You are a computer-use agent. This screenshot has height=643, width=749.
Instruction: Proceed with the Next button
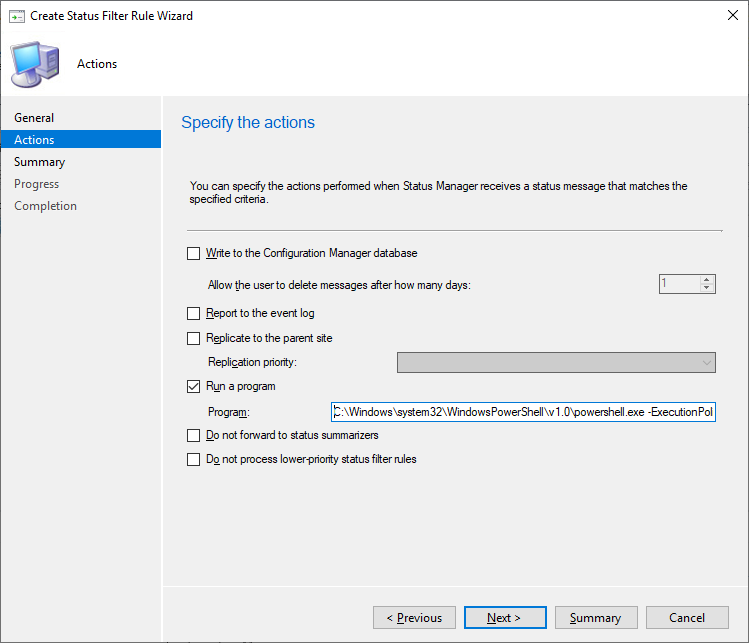[505, 618]
